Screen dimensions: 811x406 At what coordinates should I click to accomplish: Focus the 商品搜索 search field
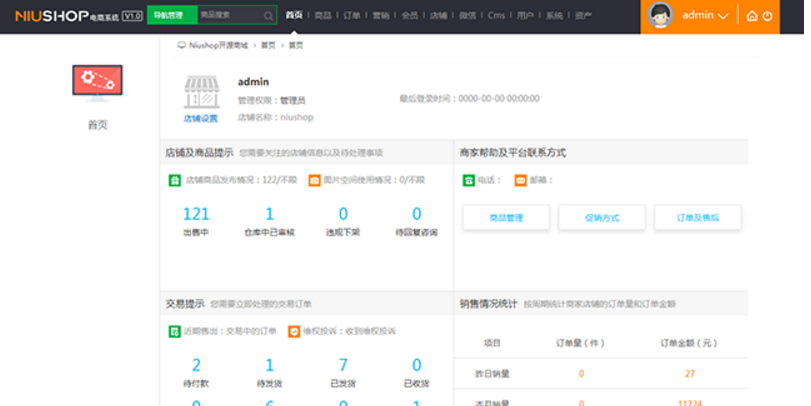pyautogui.click(x=230, y=15)
